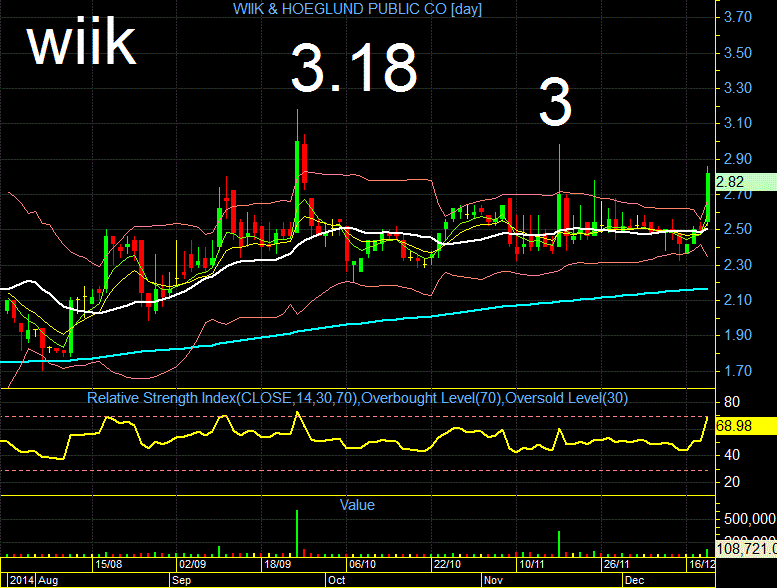Select the Sep month label on timeline

point(181,580)
